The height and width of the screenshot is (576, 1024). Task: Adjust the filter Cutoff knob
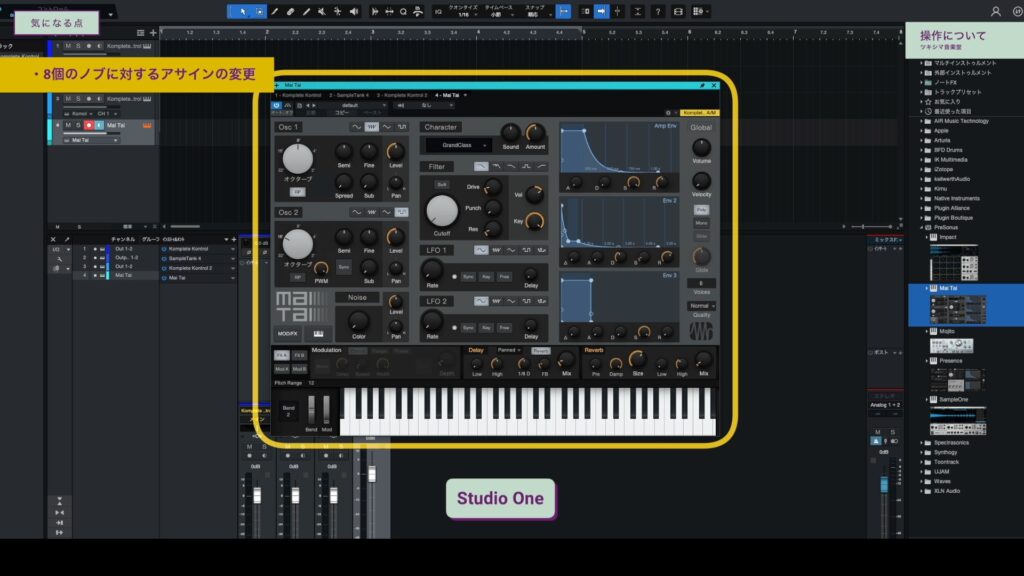pyautogui.click(x=442, y=212)
